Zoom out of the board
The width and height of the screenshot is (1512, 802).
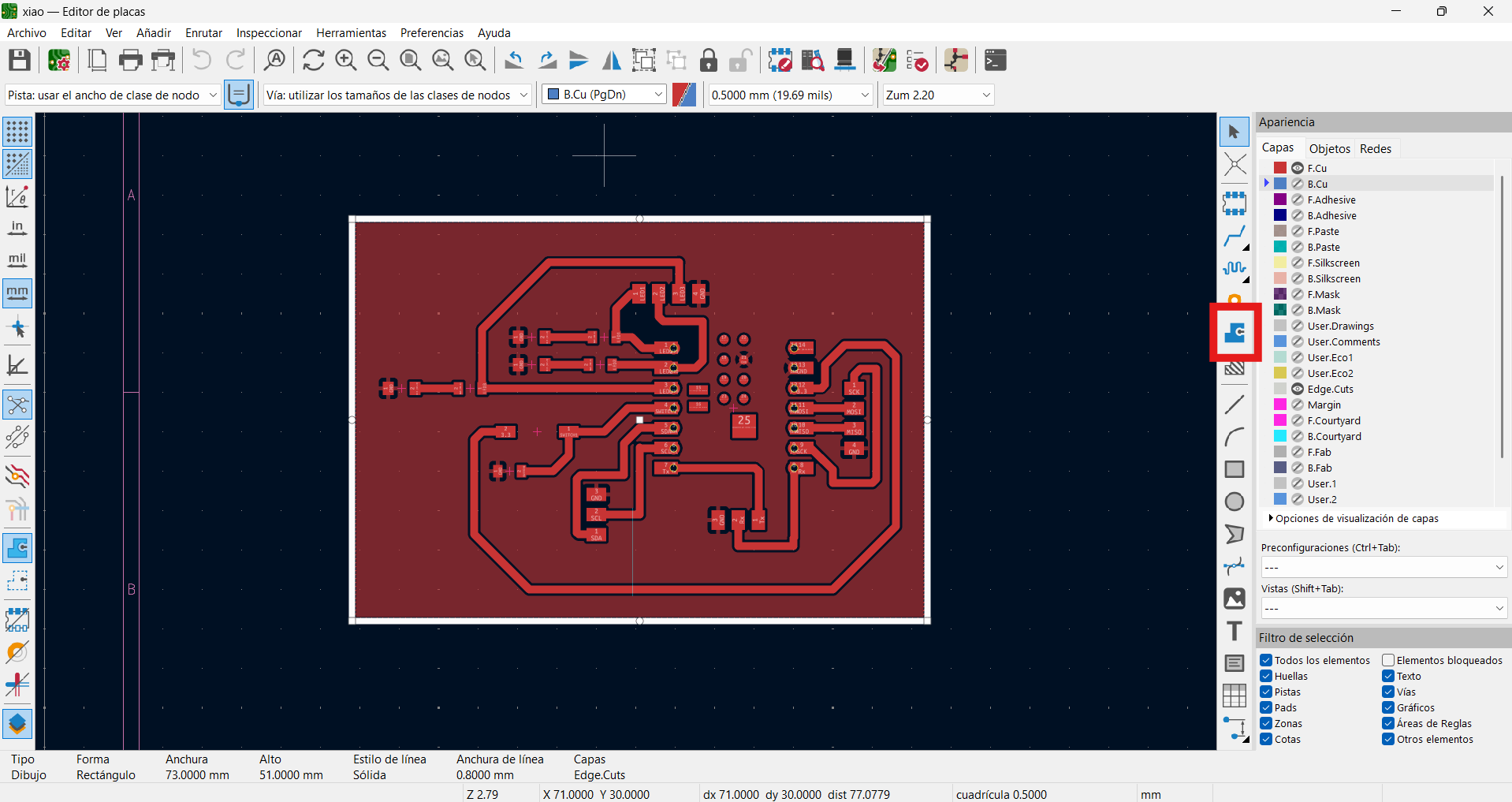click(x=378, y=60)
